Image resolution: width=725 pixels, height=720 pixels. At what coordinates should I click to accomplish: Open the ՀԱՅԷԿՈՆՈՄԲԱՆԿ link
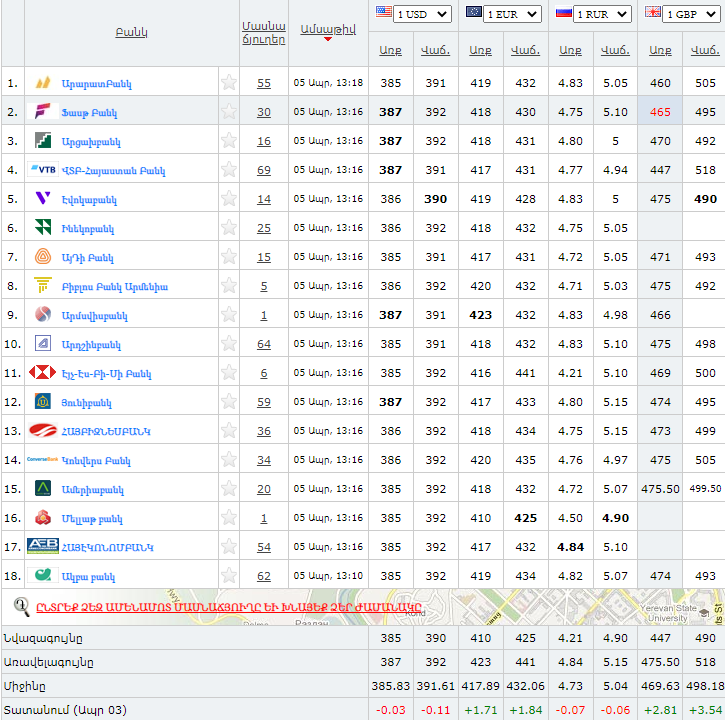107,548
